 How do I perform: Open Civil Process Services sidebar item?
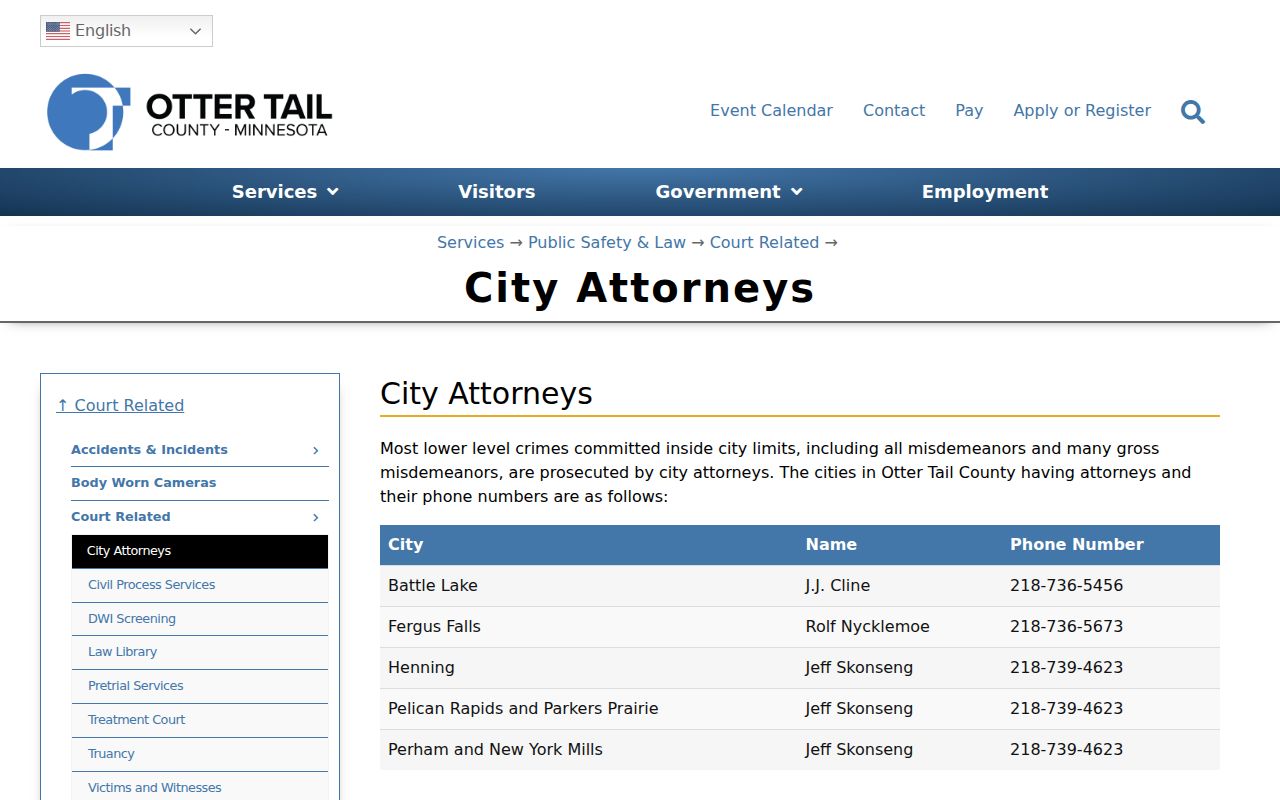[200, 585]
